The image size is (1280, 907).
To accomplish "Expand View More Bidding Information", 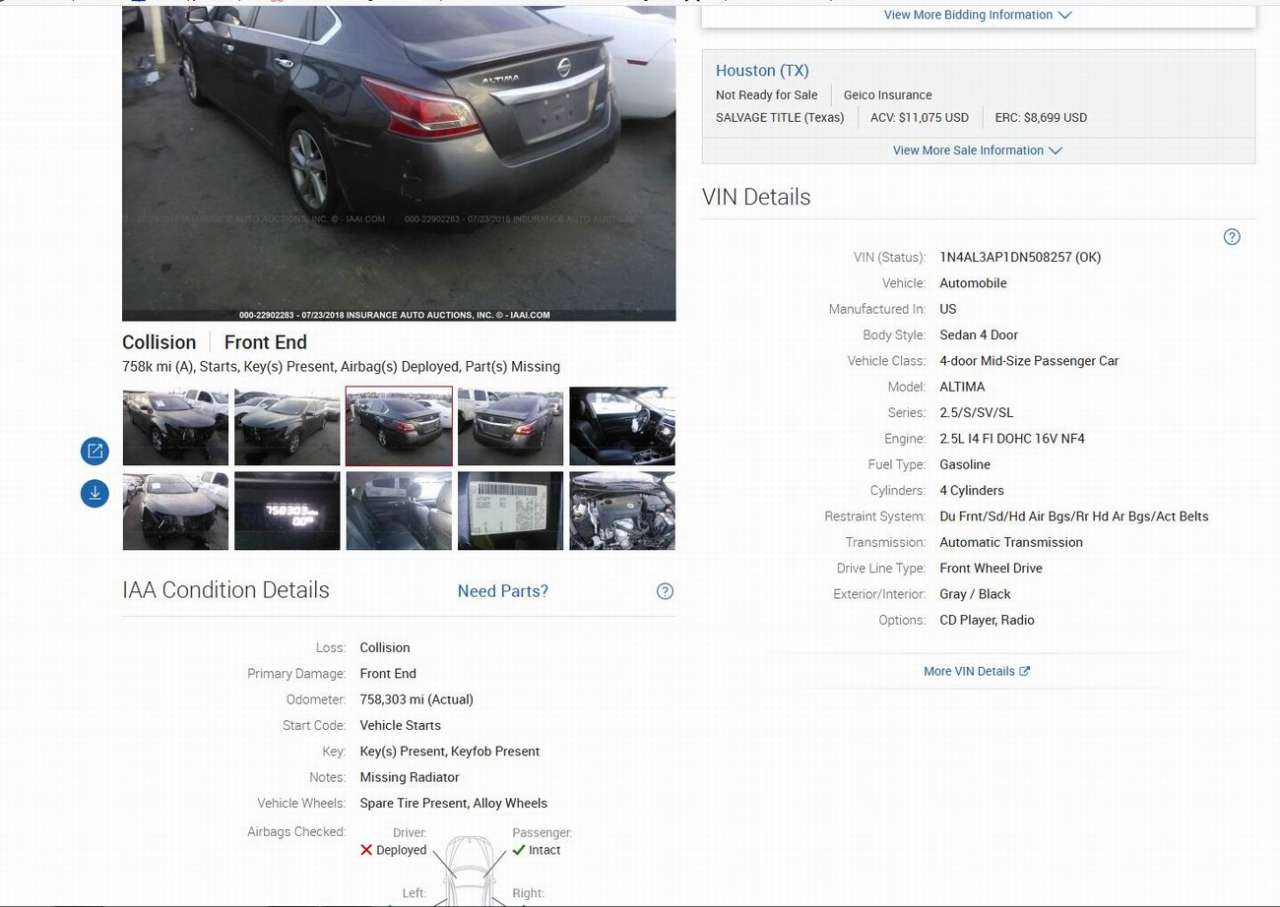I will tap(978, 15).
